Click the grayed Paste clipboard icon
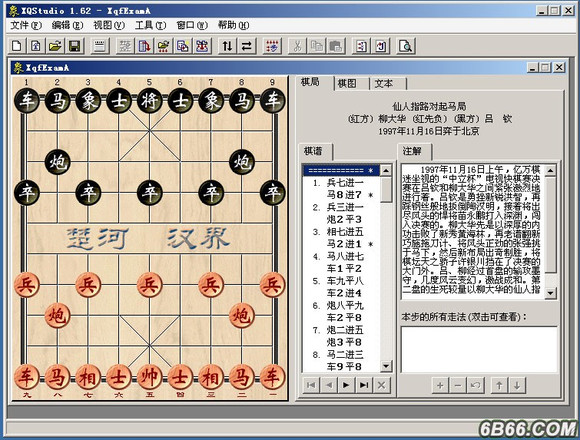The width and height of the screenshot is (580, 440). pos(335,46)
